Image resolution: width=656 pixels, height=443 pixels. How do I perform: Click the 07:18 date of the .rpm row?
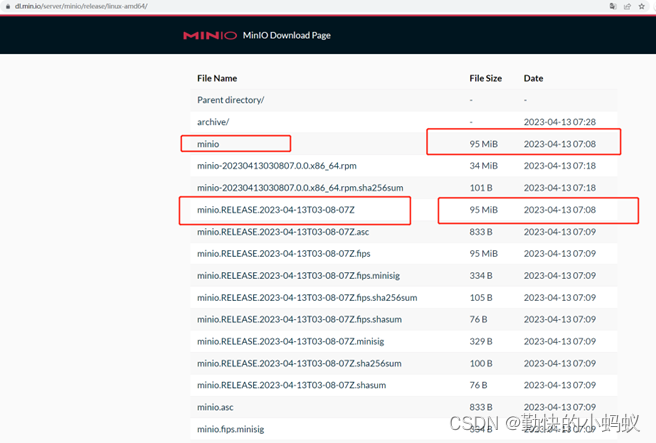click(560, 166)
